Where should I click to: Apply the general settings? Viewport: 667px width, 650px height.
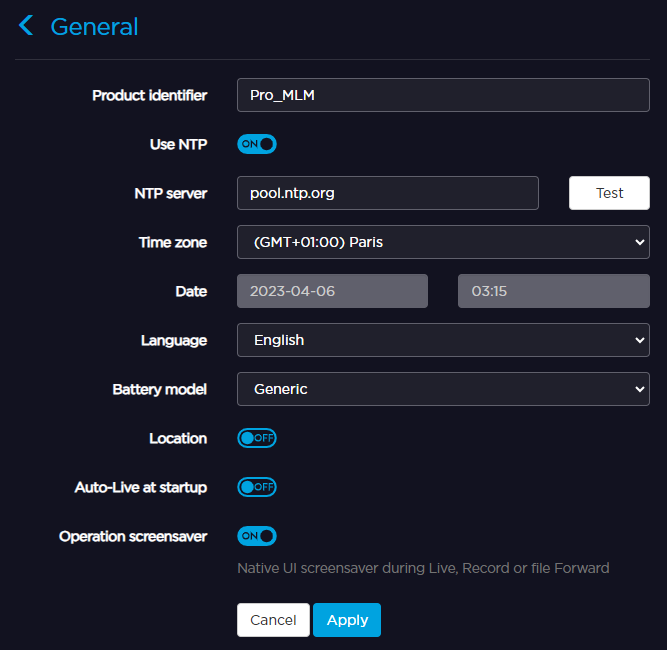pos(347,620)
